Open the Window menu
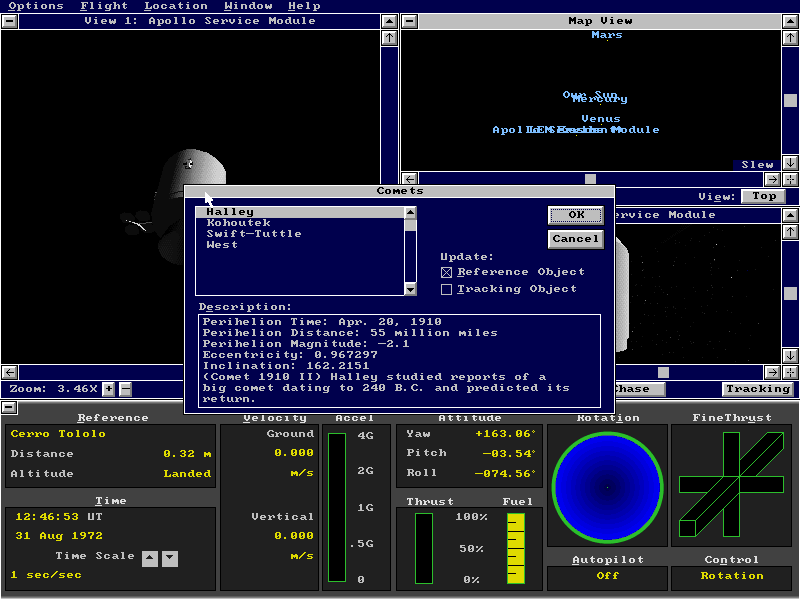 (x=248, y=6)
